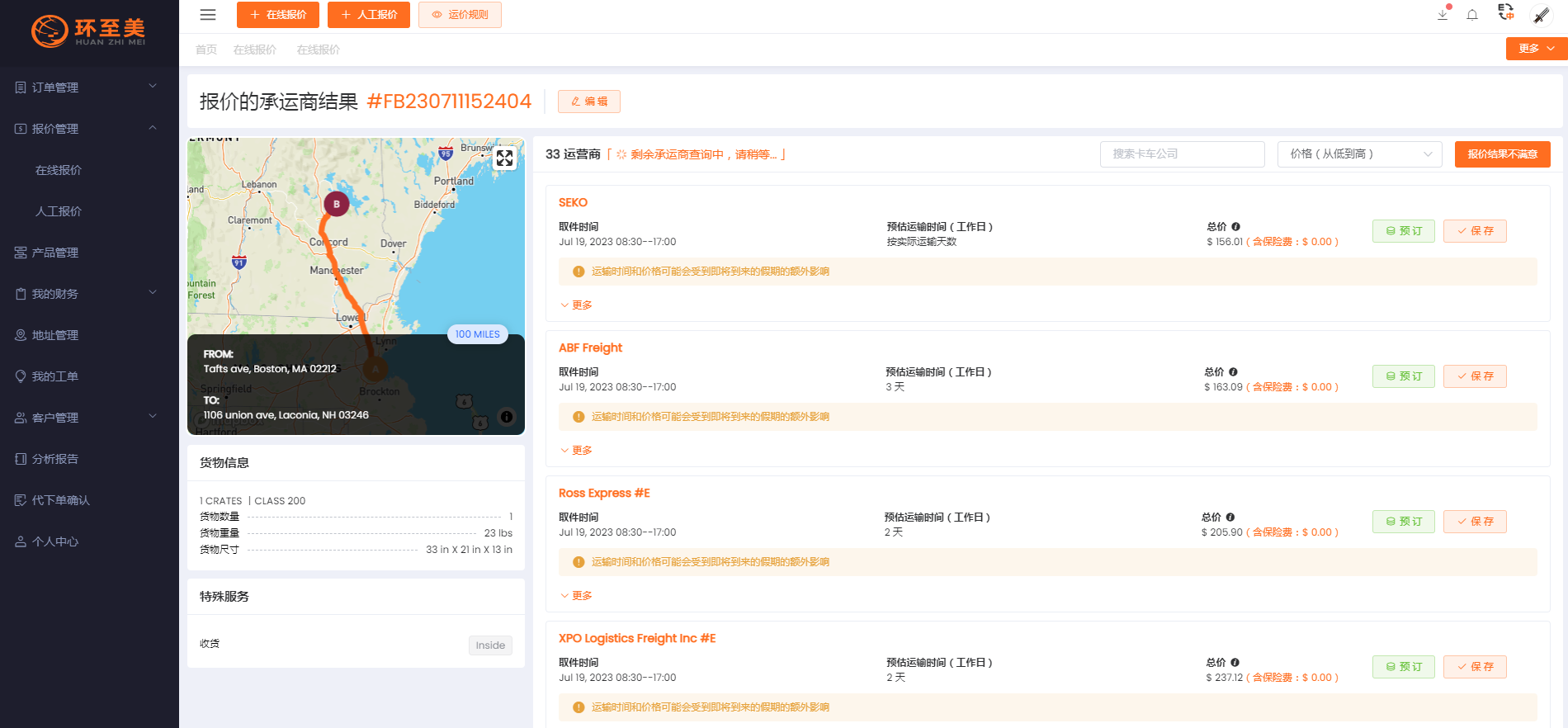This screenshot has height=728, width=1568.
Task: Click the sword user avatar
Action: [x=1541, y=15]
